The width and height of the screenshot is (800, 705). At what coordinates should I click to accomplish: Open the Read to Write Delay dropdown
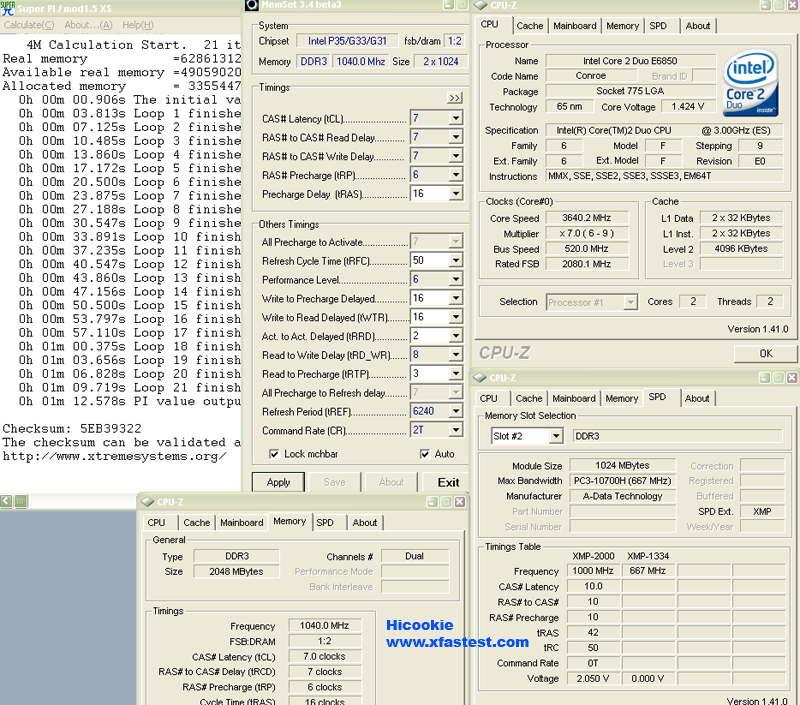pos(456,355)
